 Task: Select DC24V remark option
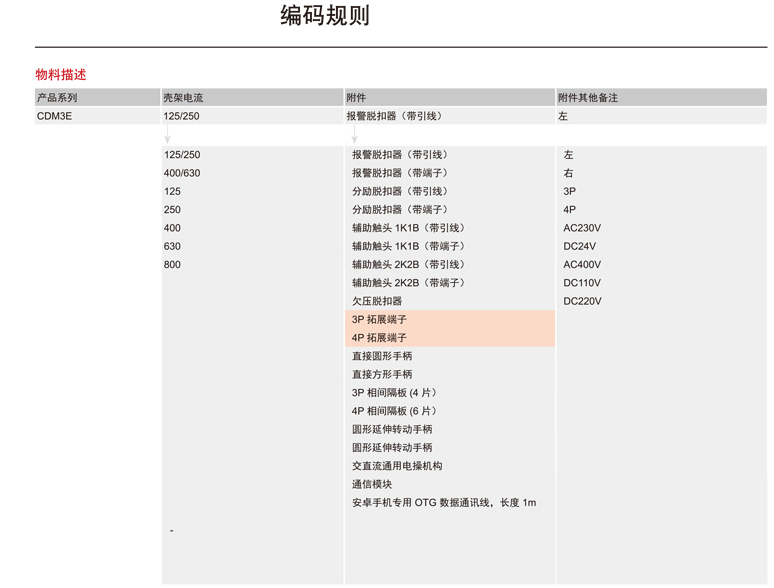click(x=580, y=246)
